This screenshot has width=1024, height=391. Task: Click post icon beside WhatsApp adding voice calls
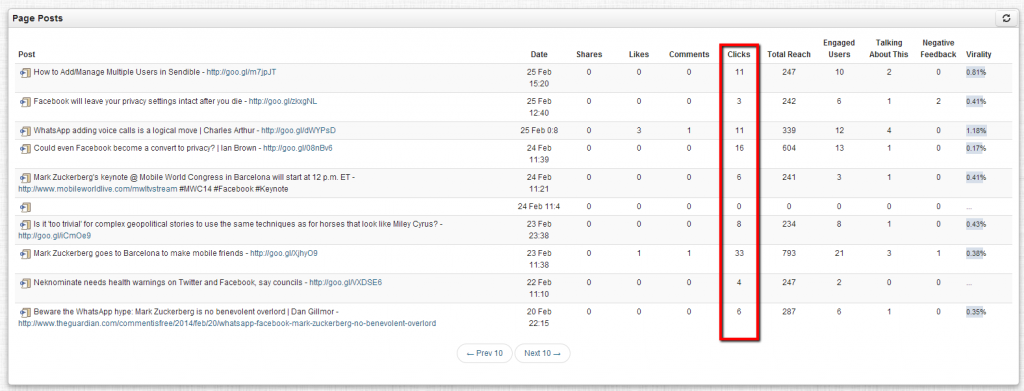click(x=25, y=131)
